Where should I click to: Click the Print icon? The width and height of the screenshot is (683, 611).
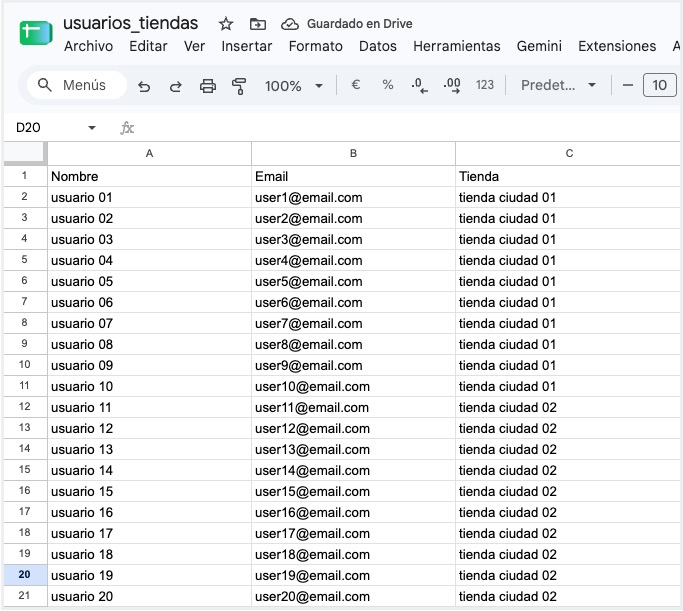click(x=208, y=86)
